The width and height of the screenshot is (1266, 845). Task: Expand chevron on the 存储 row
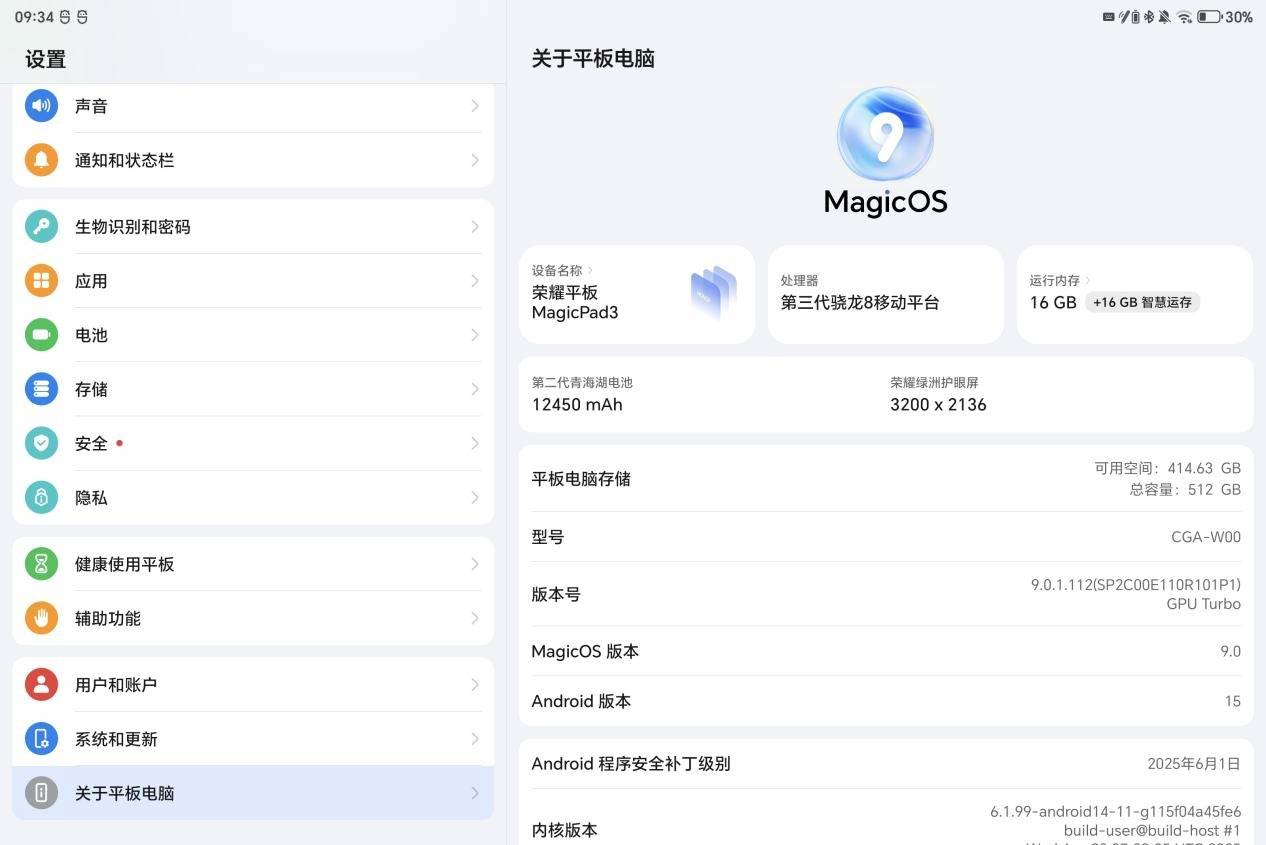click(x=475, y=389)
